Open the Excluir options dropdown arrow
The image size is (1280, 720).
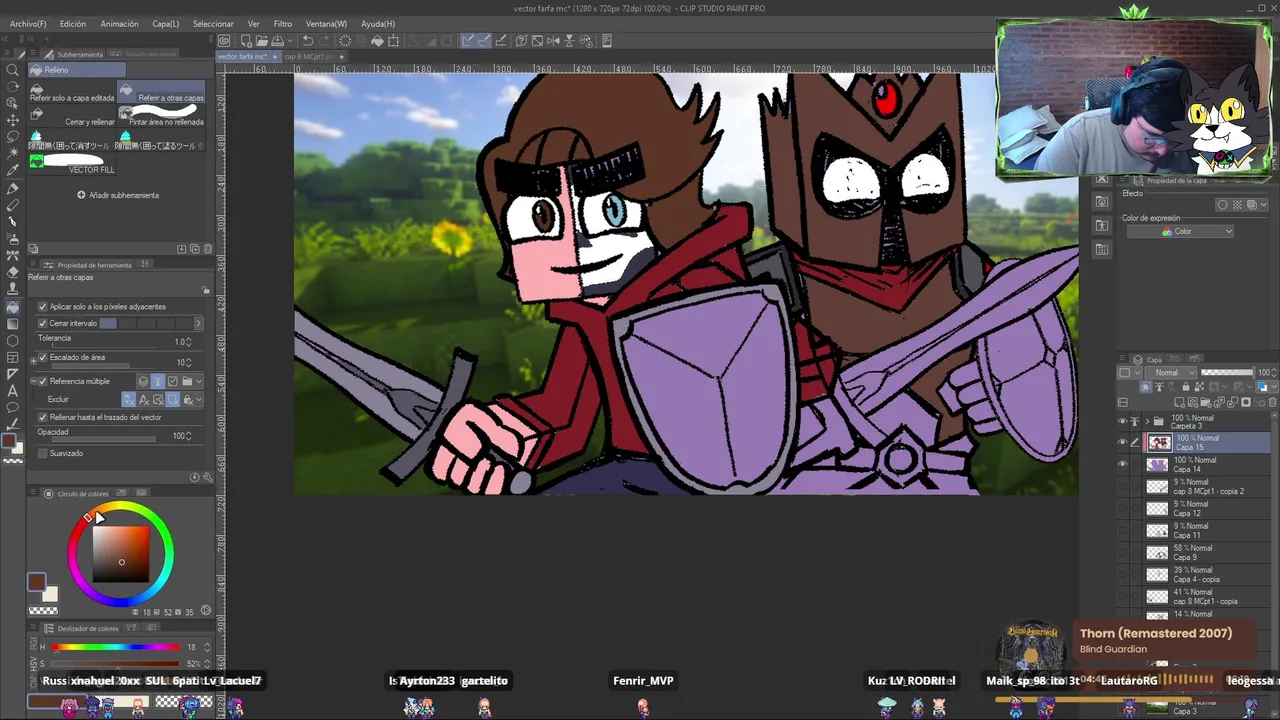pos(200,399)
